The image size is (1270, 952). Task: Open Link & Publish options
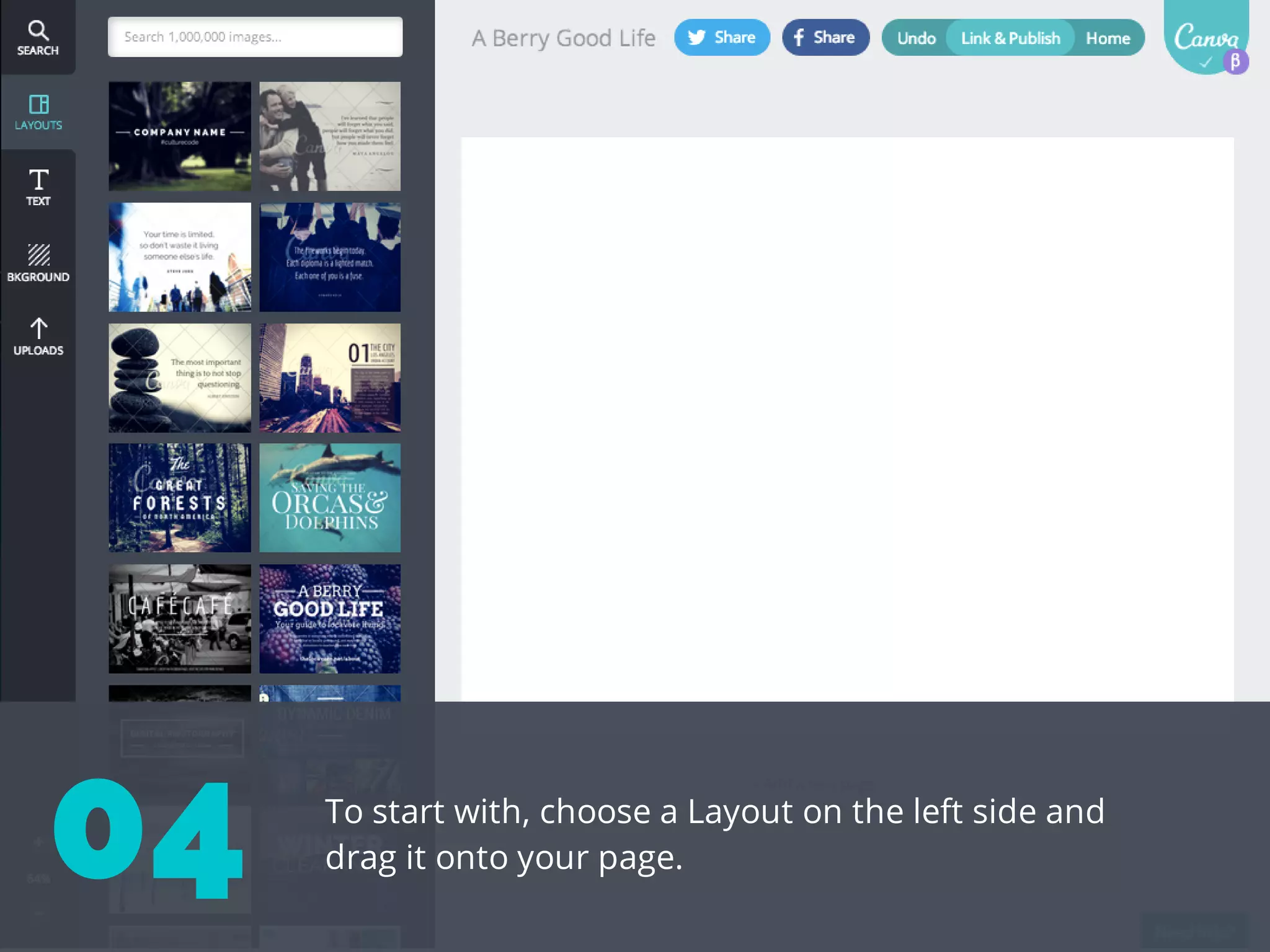[1010, 38]
